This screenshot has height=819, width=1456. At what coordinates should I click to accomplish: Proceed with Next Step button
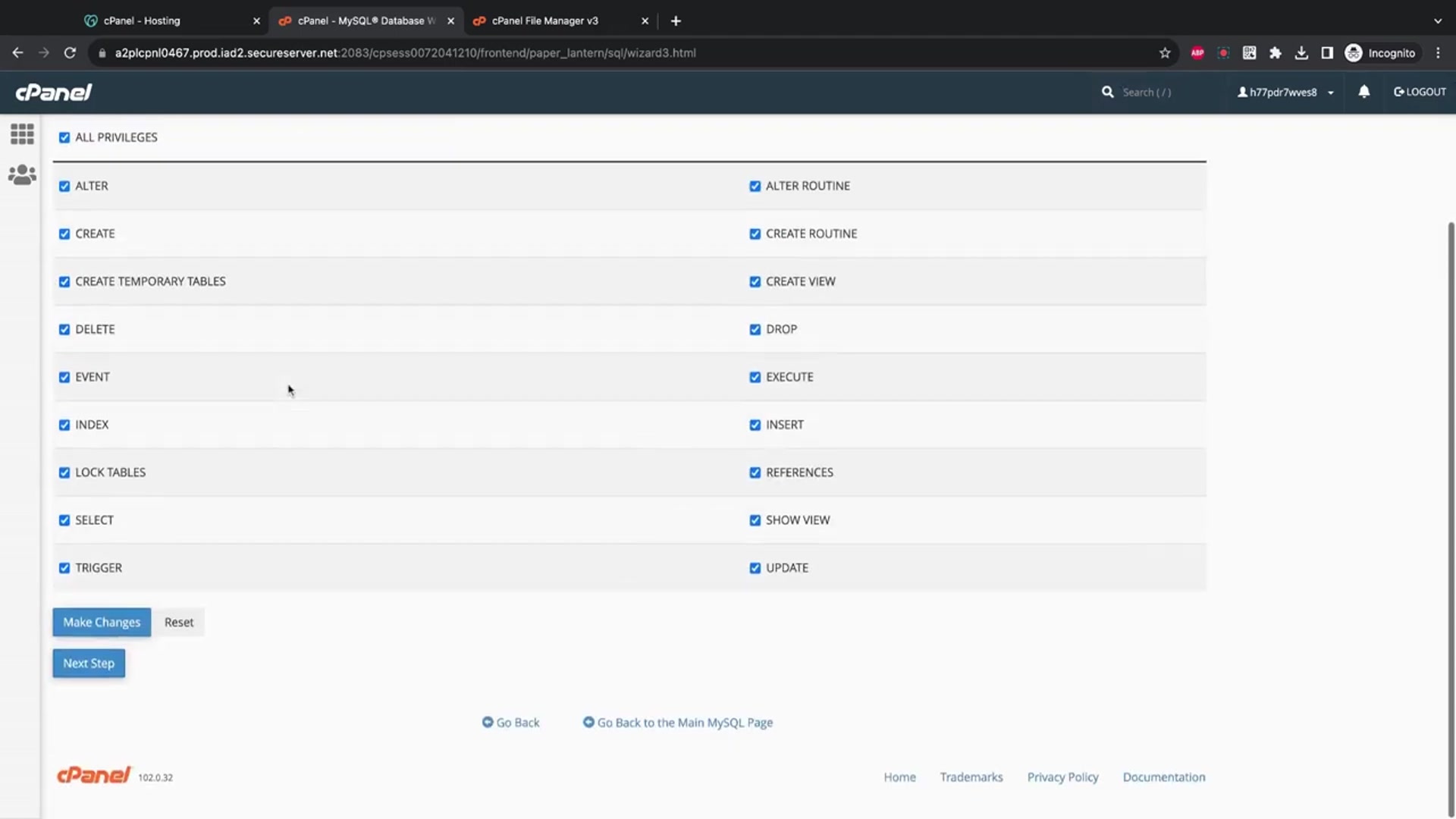point(89,664)
